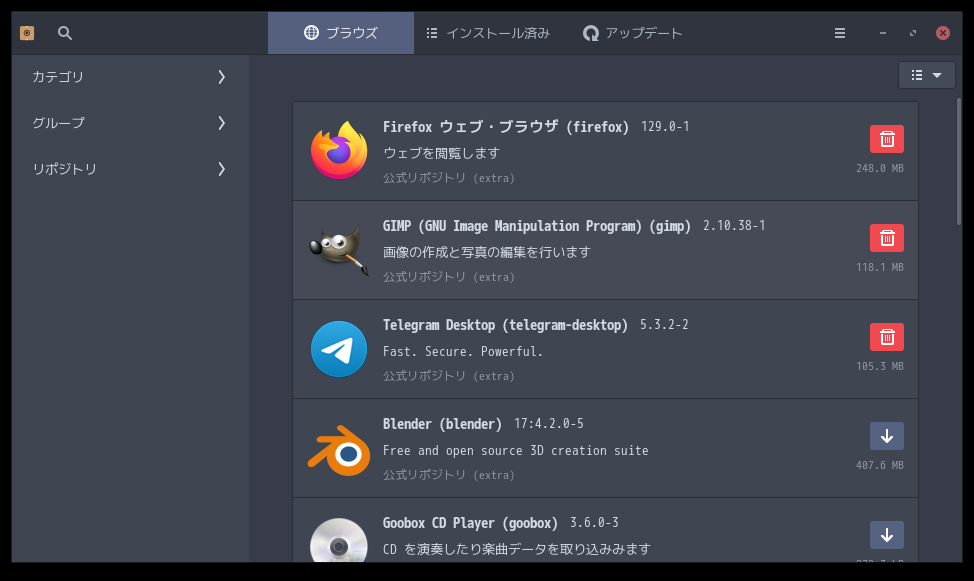Open the list view mode dropdown
This screenshot has width=974, height=581.
click(x=926, y=75)
